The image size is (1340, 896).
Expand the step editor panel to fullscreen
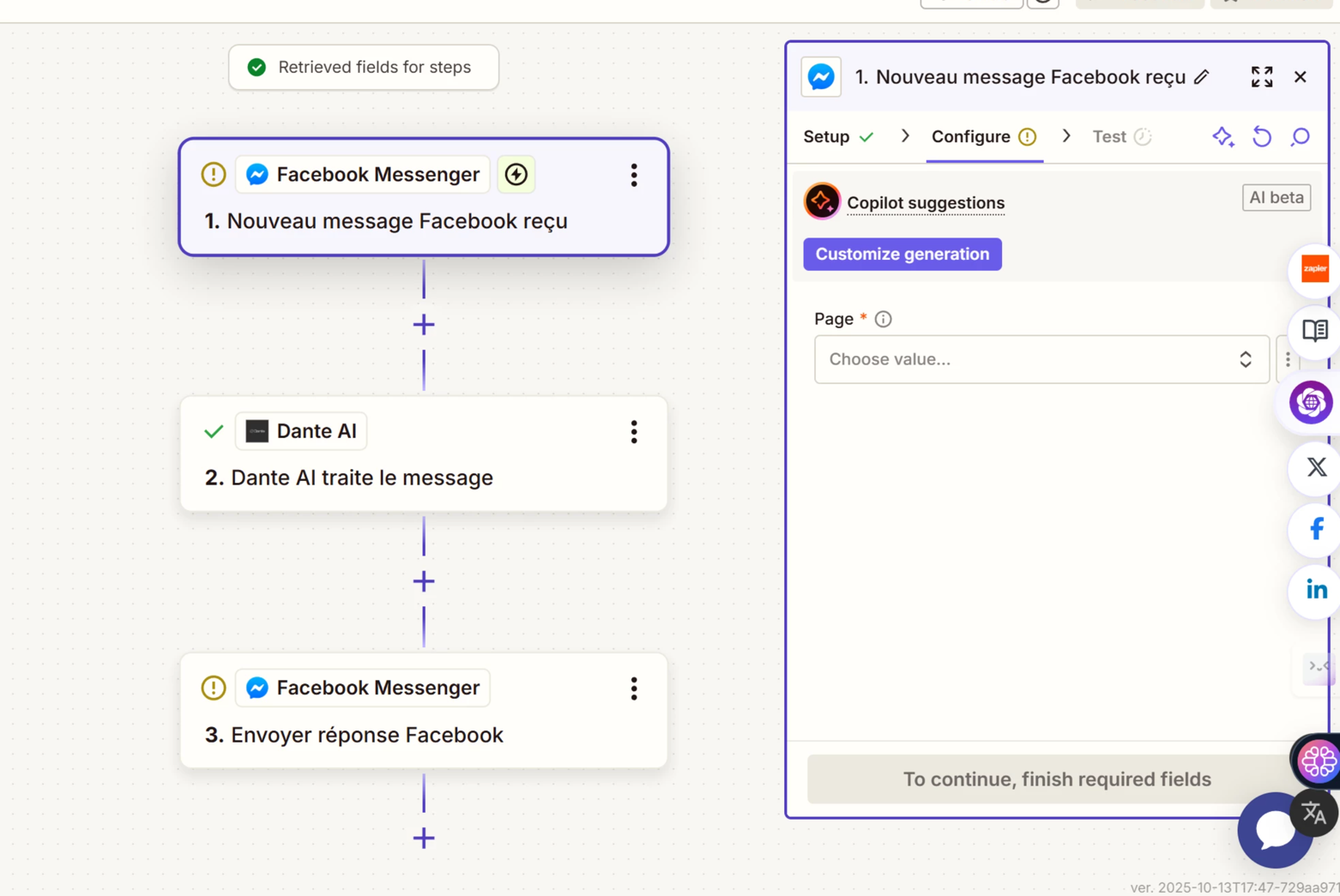tap(1261, 77)
